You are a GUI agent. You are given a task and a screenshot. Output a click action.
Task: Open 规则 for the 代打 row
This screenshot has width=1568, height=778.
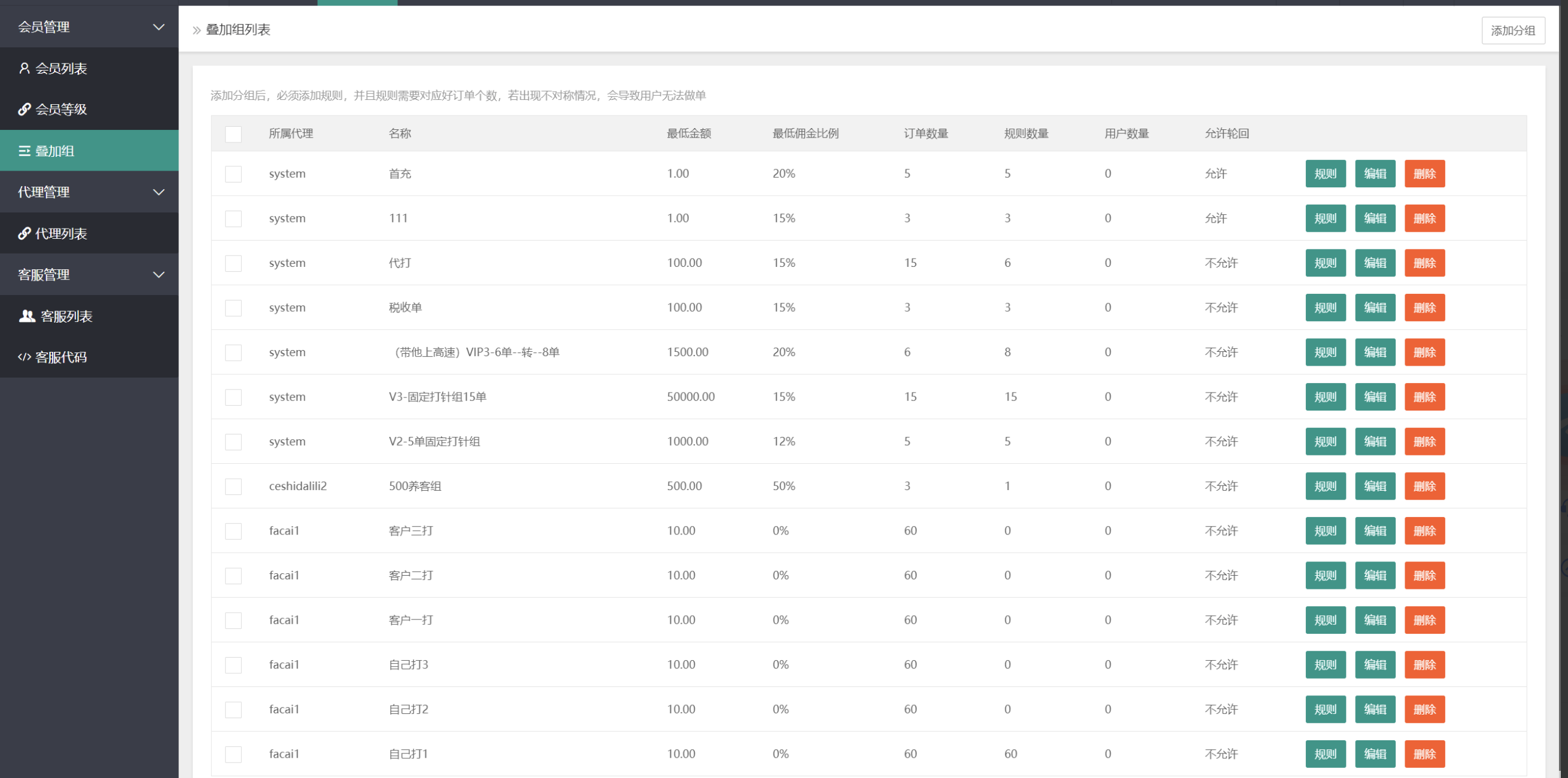tap(1325, 263)
